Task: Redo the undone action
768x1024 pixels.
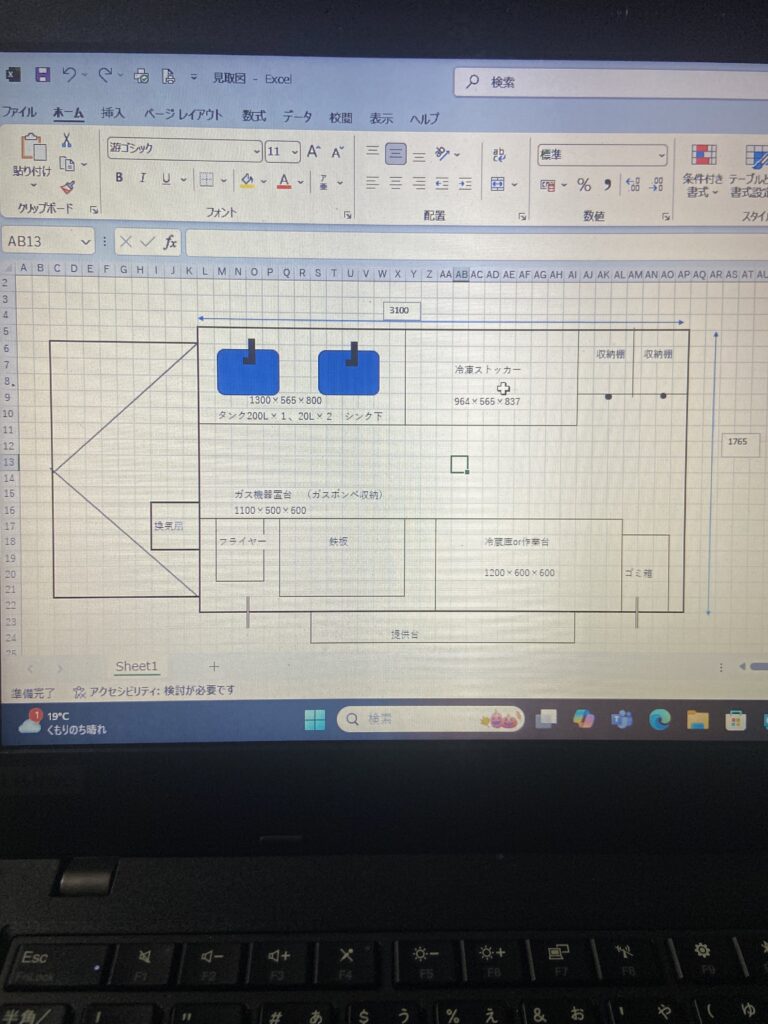Action: pyautogui.click(x=104, y=76)
